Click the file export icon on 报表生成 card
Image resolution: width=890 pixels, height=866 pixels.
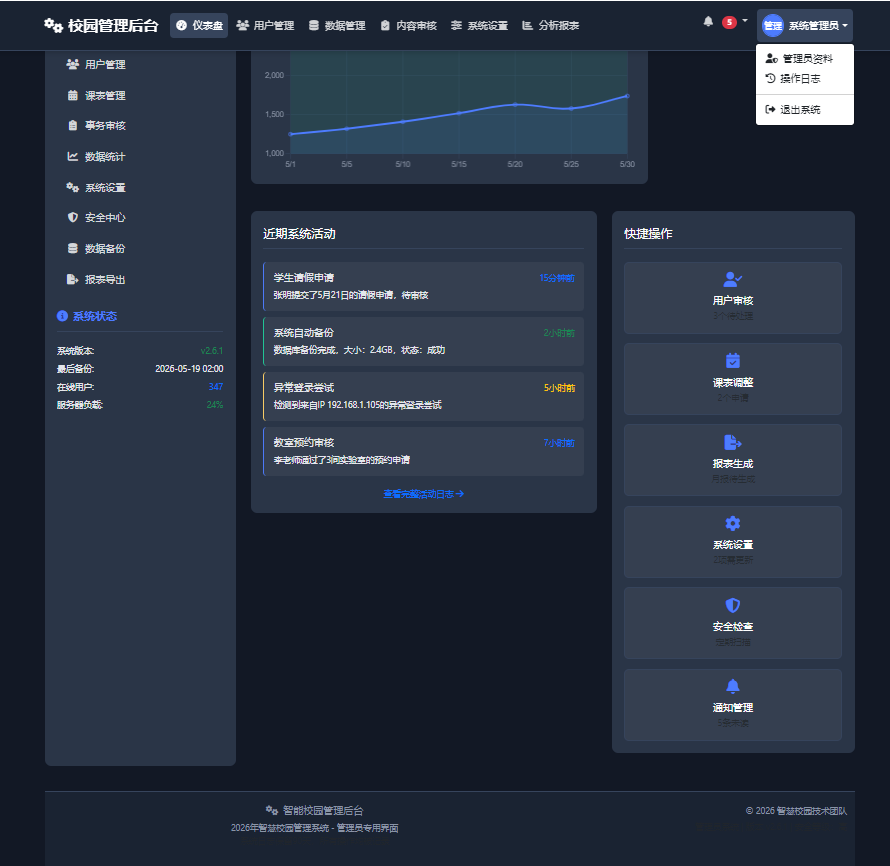tap(733, 442)
